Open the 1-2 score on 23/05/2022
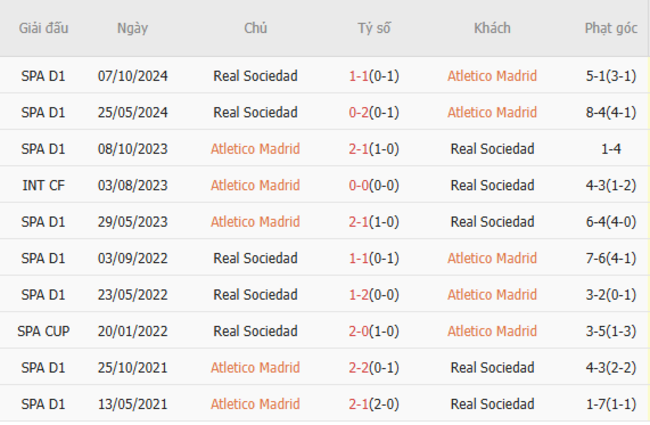Viewport: 650px width, 425px height. (359, 295)
